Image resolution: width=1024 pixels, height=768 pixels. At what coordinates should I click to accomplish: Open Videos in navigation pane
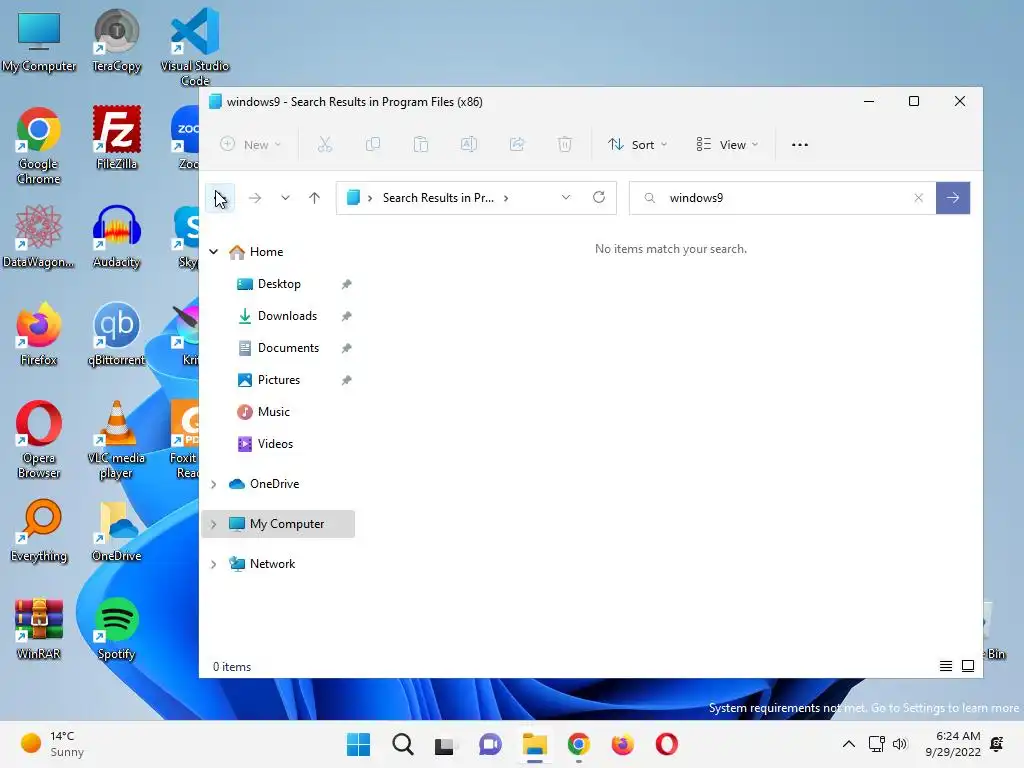click(x=275, y=444)
